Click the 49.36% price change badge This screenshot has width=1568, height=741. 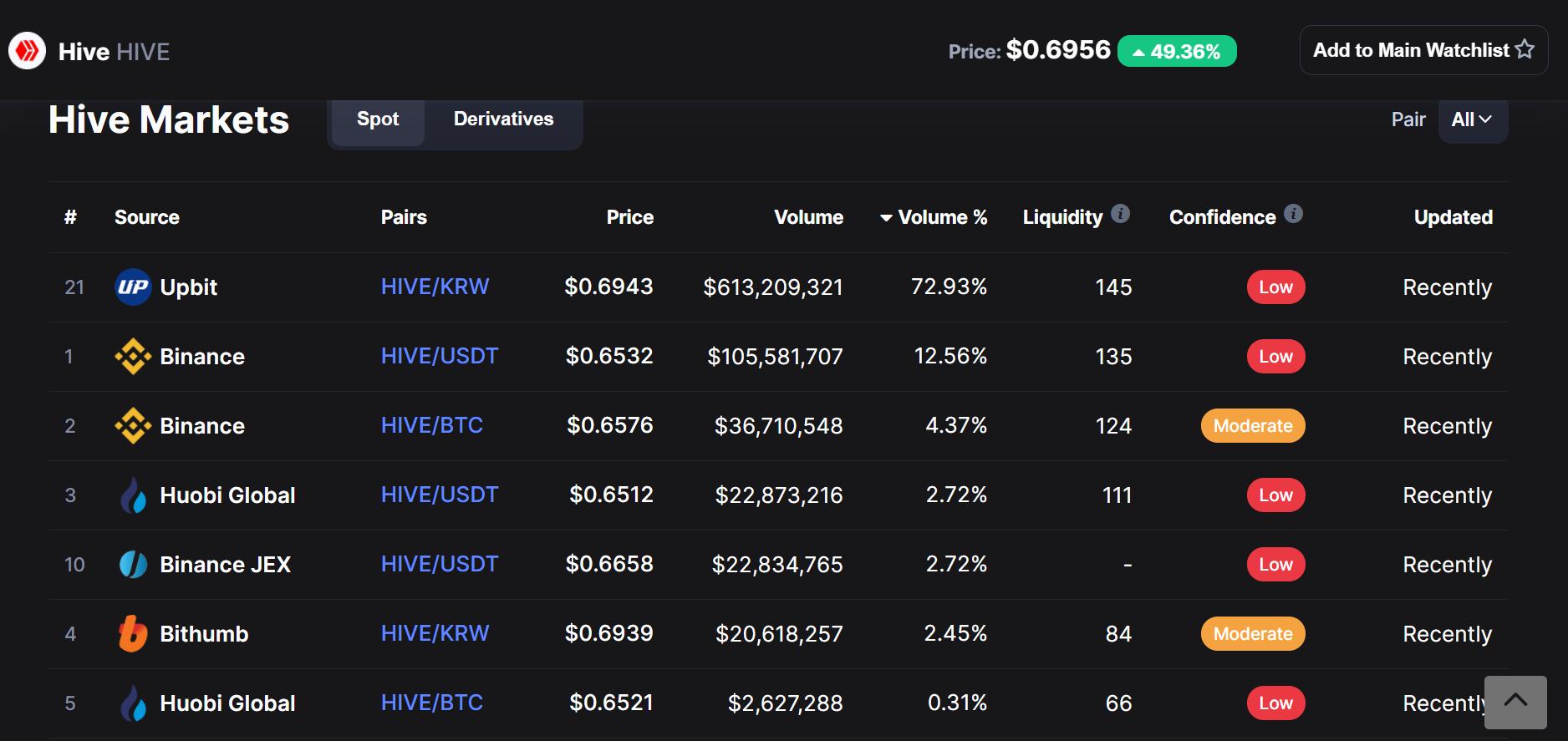[1177, 52]
